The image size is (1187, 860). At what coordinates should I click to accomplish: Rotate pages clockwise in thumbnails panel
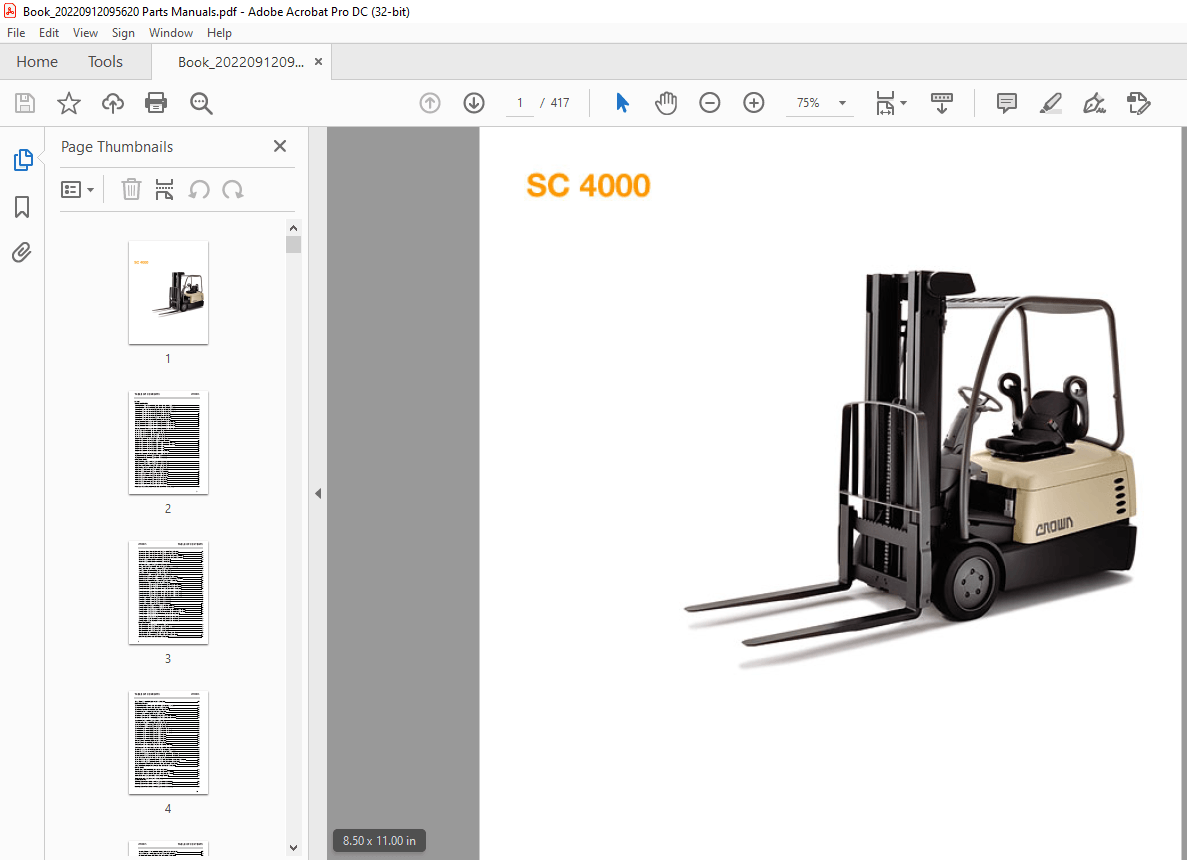(x=231, y=189)
